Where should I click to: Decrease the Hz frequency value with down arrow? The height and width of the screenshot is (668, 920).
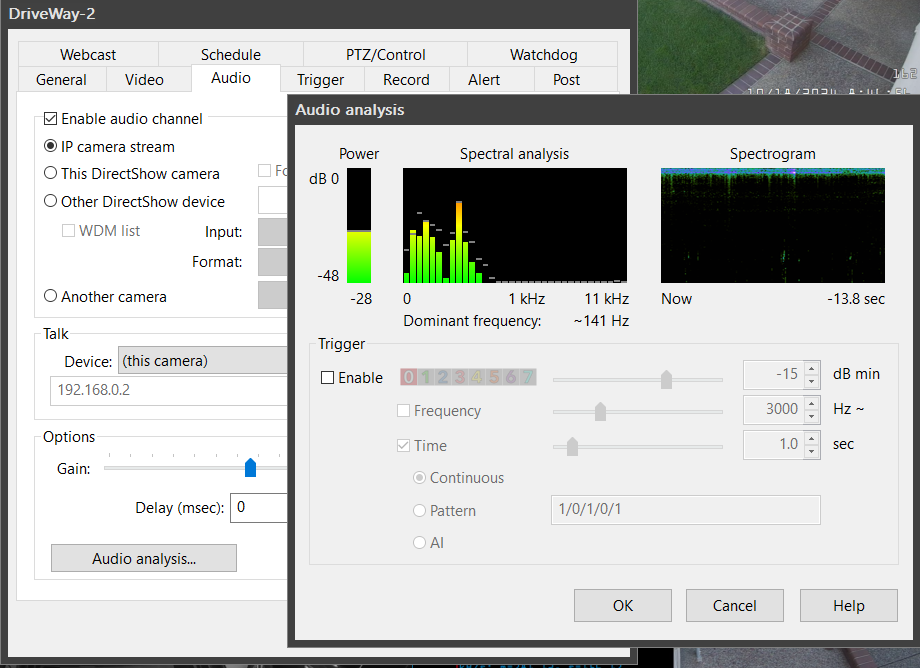[x=811, y=417]
